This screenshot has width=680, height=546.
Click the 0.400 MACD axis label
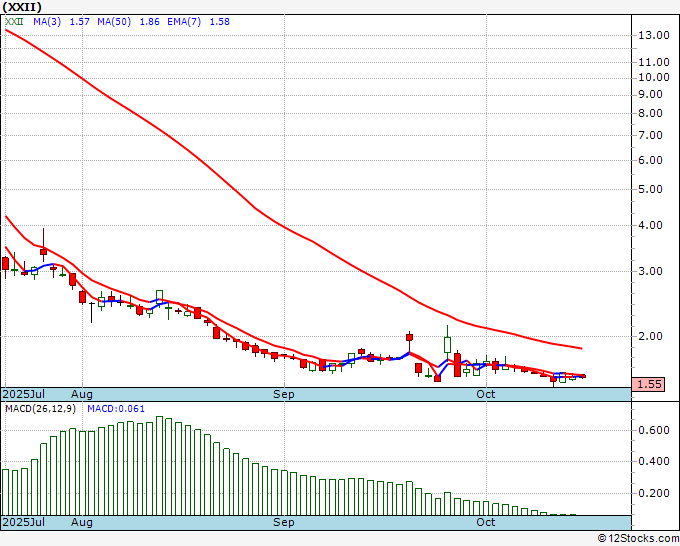pos(654,462)
